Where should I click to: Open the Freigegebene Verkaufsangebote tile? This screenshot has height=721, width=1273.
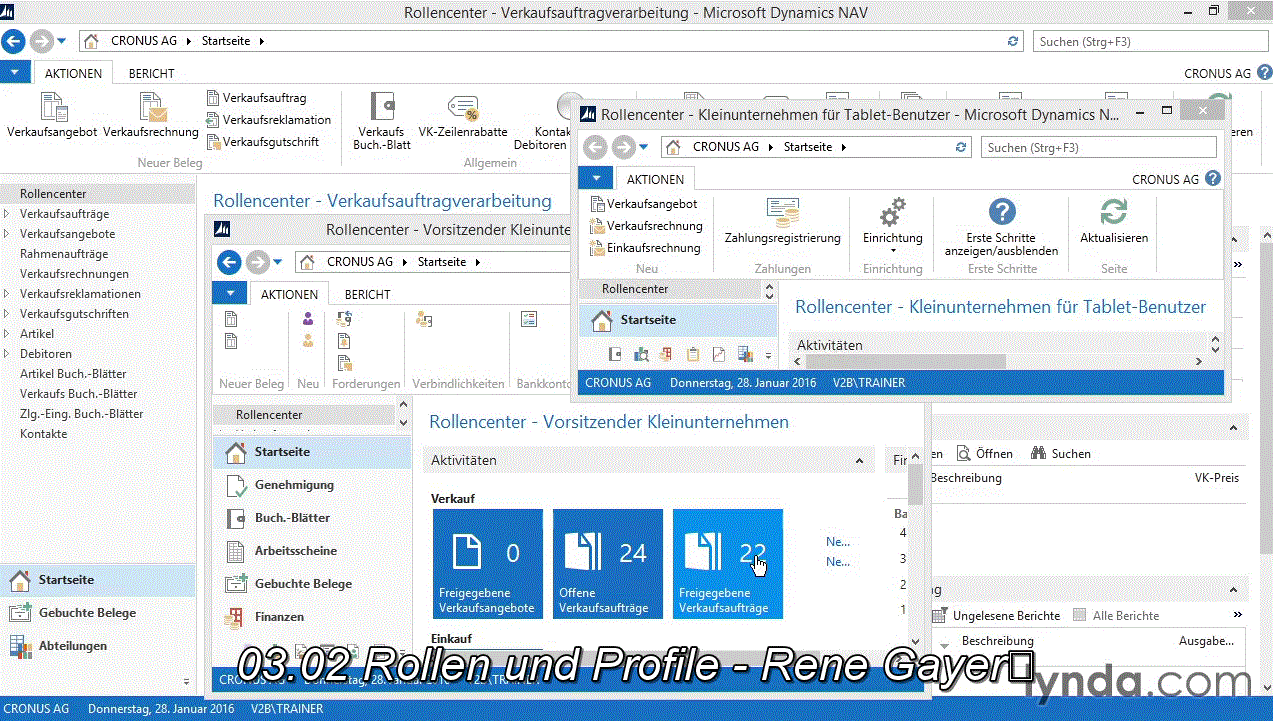click(488, 564)
